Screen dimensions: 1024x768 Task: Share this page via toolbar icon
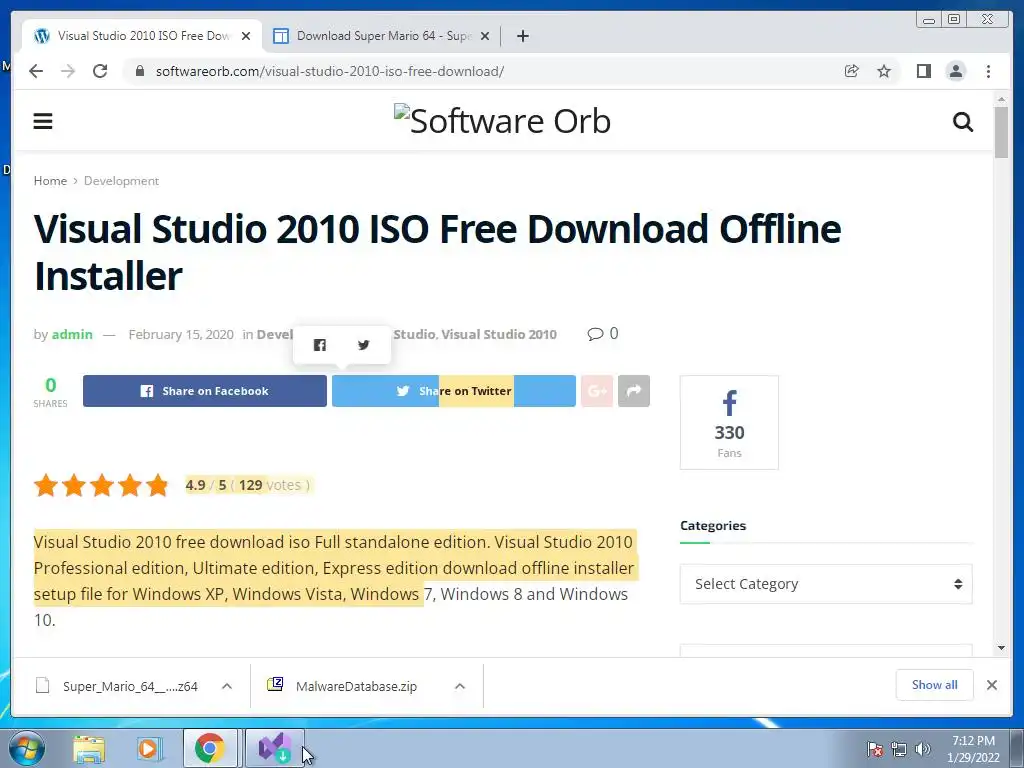(x=852, y=71)
